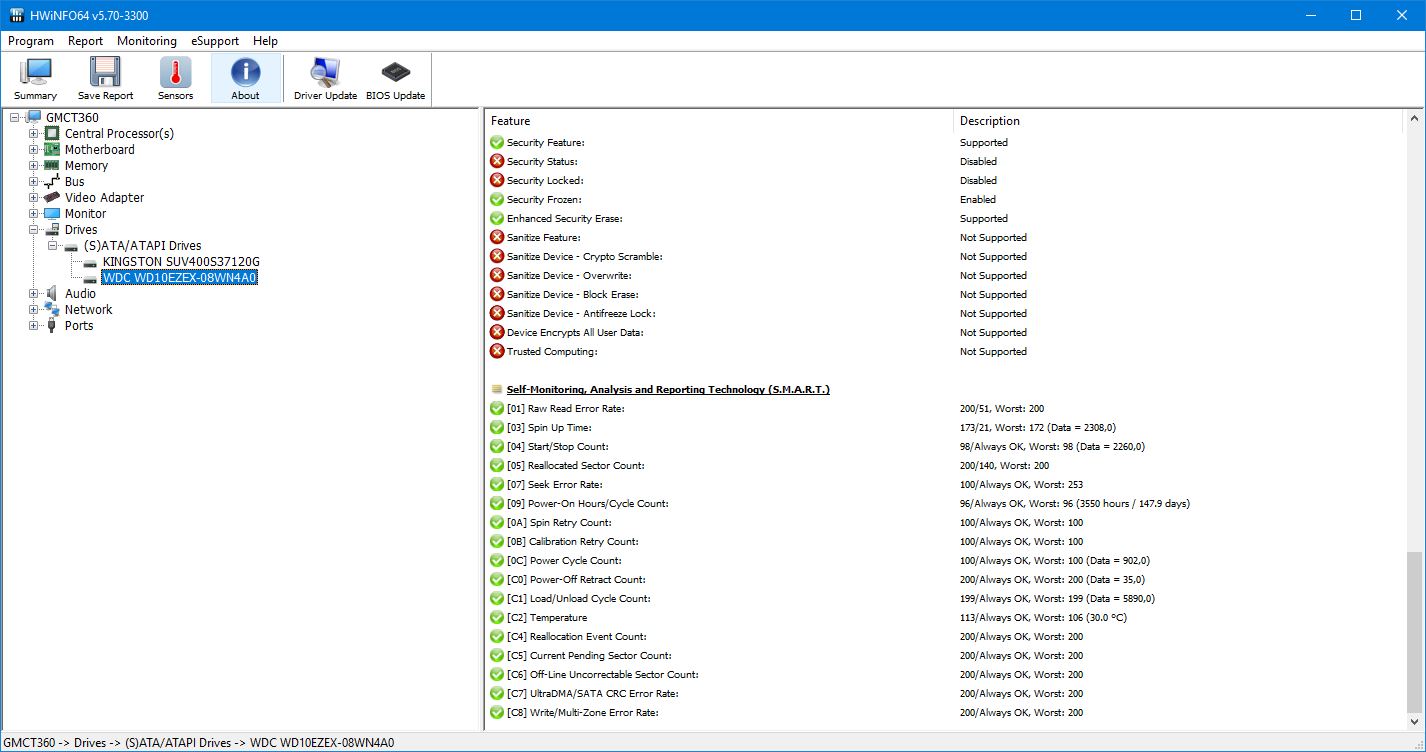Select the UltraDMA/SATA CRC Error Rate row
Viewport: 1426px width, 752px height.
pyautogui.click(x=945, y=694)
